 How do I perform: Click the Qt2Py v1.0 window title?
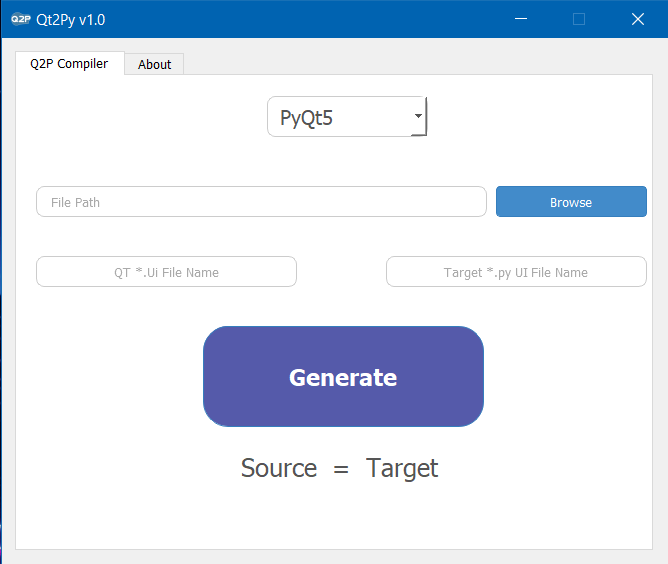point(71,20)
